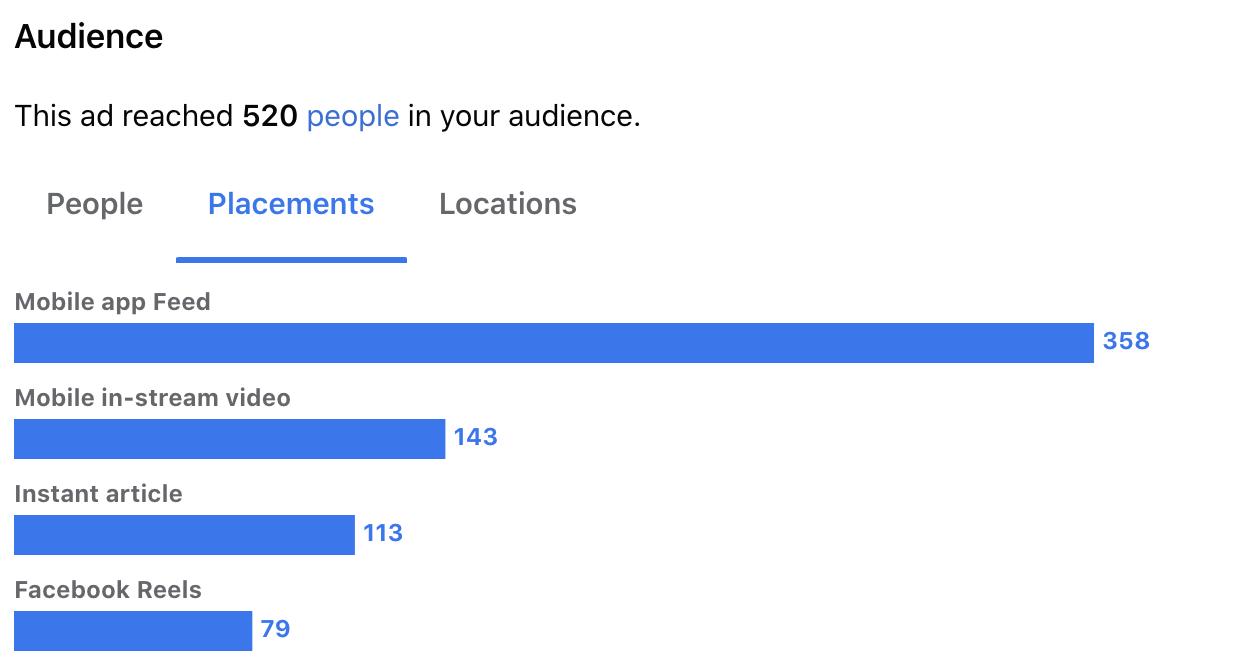
Task: Open the People tab
Action: point(95,204)
